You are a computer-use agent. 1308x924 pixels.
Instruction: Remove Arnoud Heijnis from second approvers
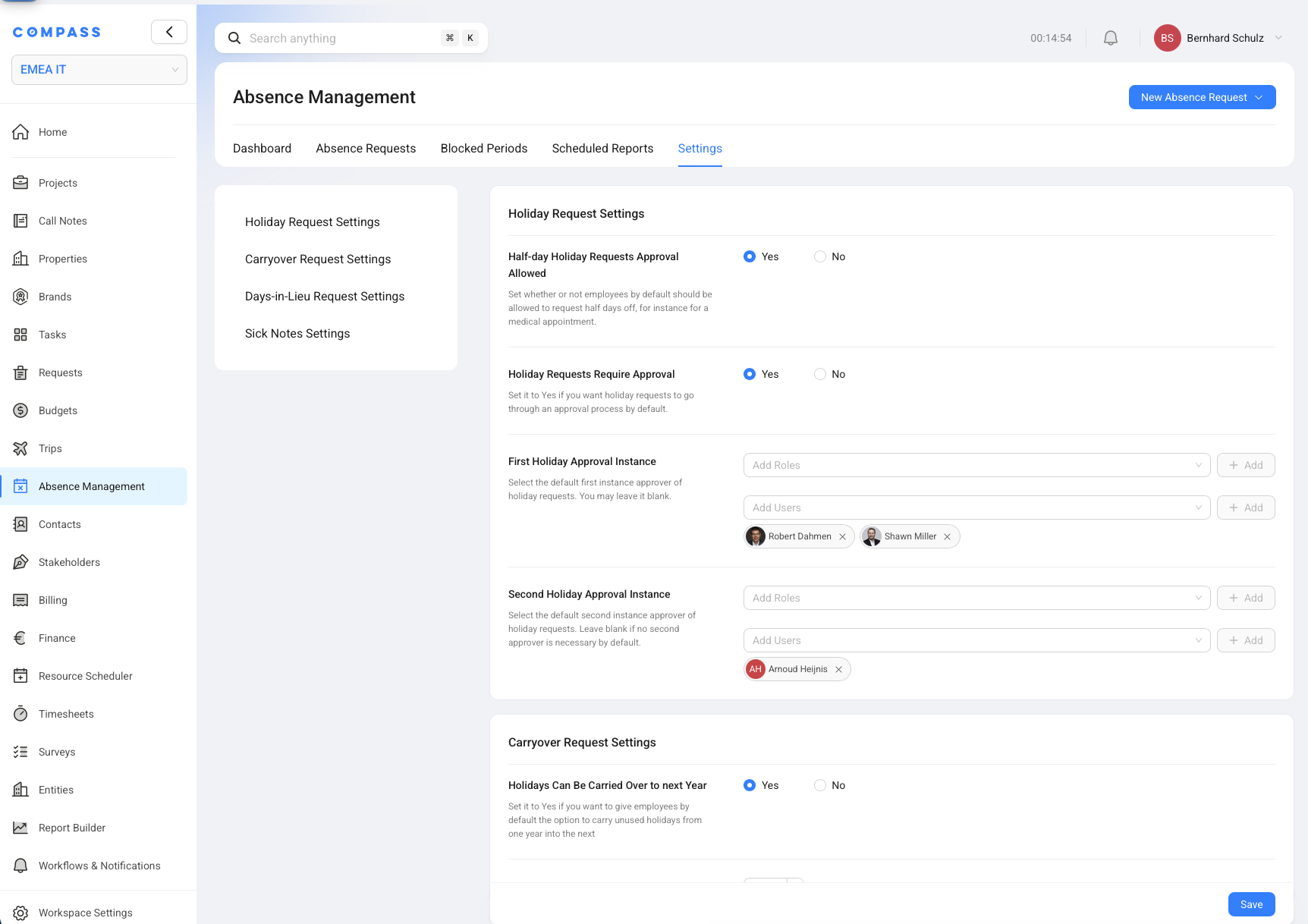838,669
